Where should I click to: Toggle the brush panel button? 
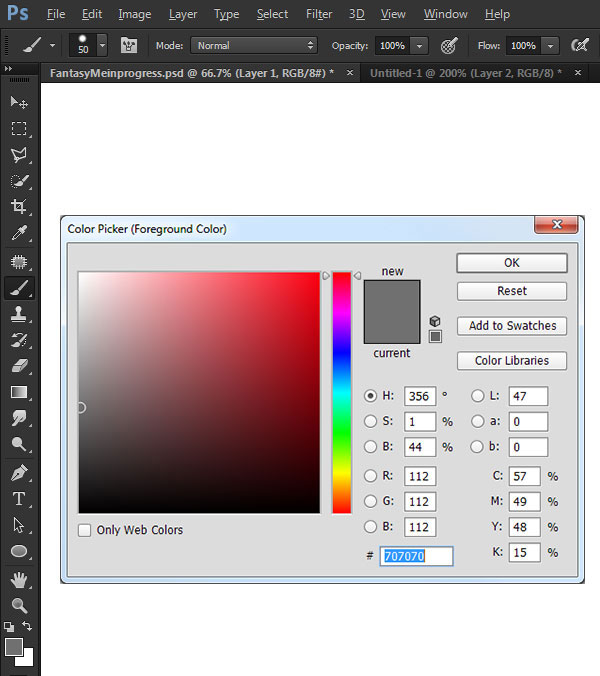[x=129, y=45]
